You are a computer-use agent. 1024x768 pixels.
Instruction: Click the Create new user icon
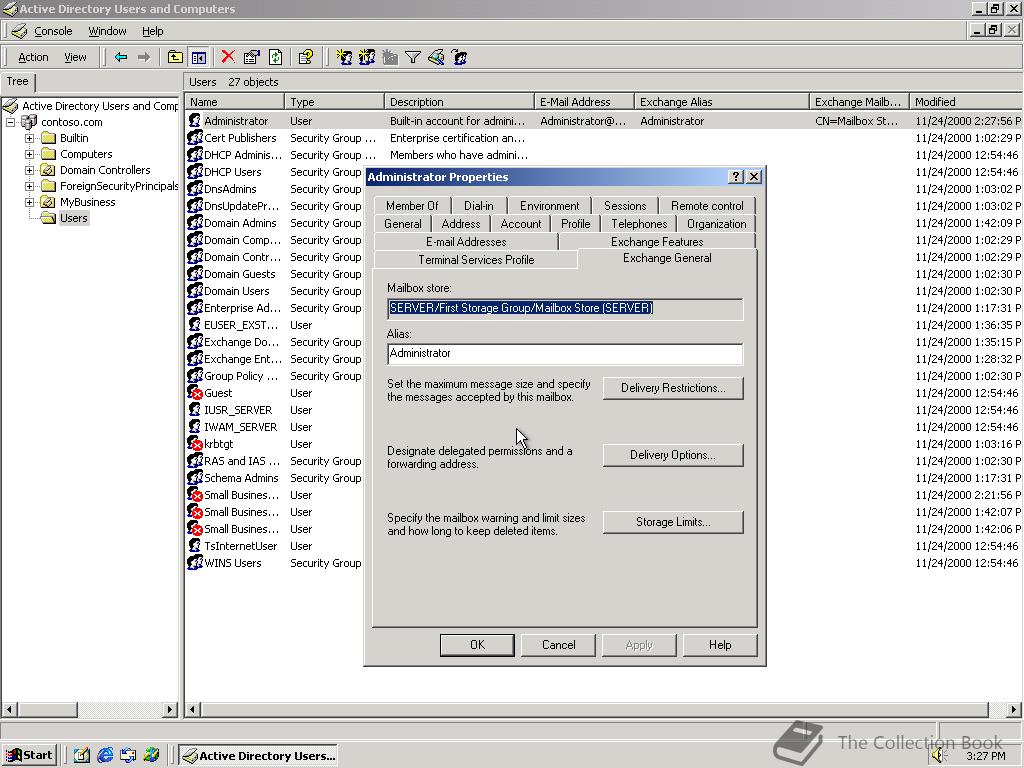tap(344, 57)
